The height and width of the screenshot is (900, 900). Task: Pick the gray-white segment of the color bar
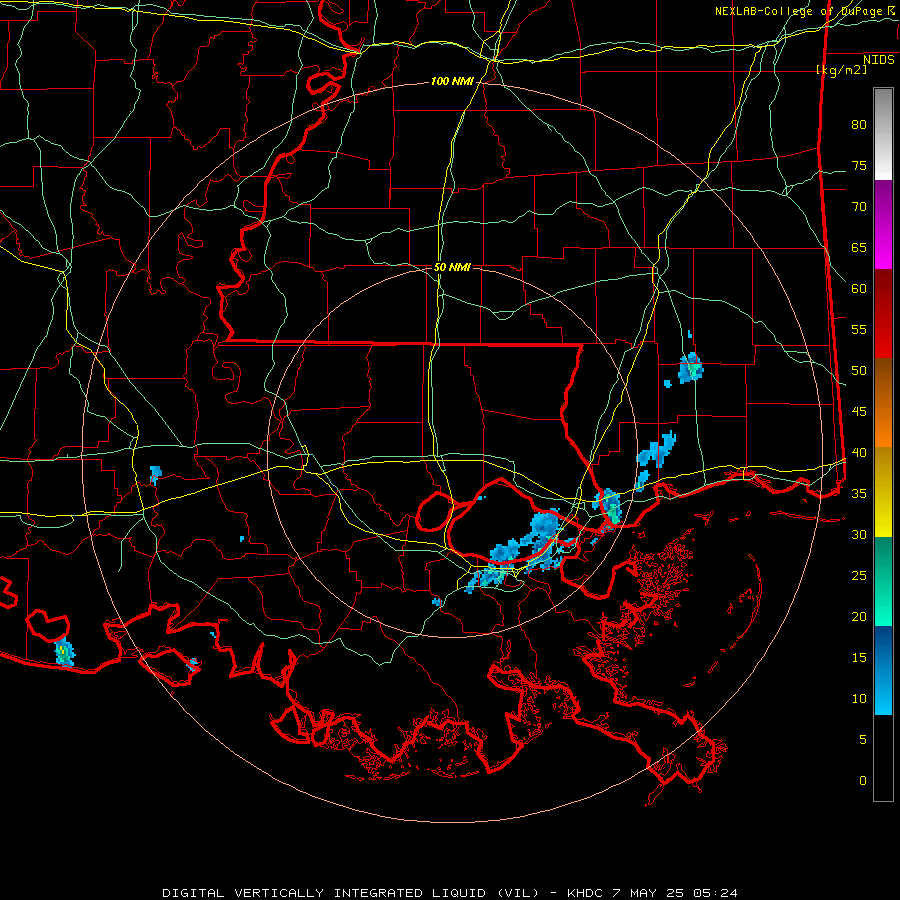(x=883, y=134)
